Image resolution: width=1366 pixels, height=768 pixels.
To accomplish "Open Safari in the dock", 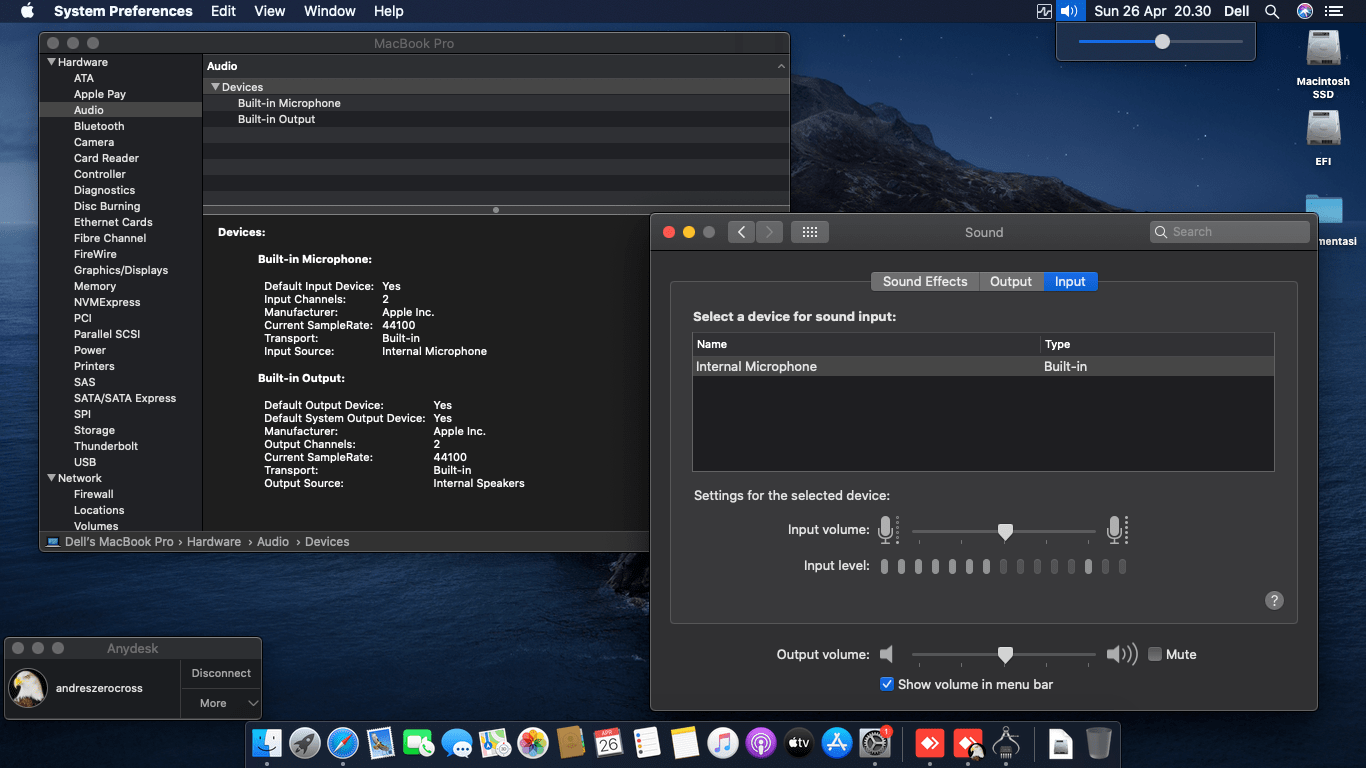I will [x=343, y=743].
